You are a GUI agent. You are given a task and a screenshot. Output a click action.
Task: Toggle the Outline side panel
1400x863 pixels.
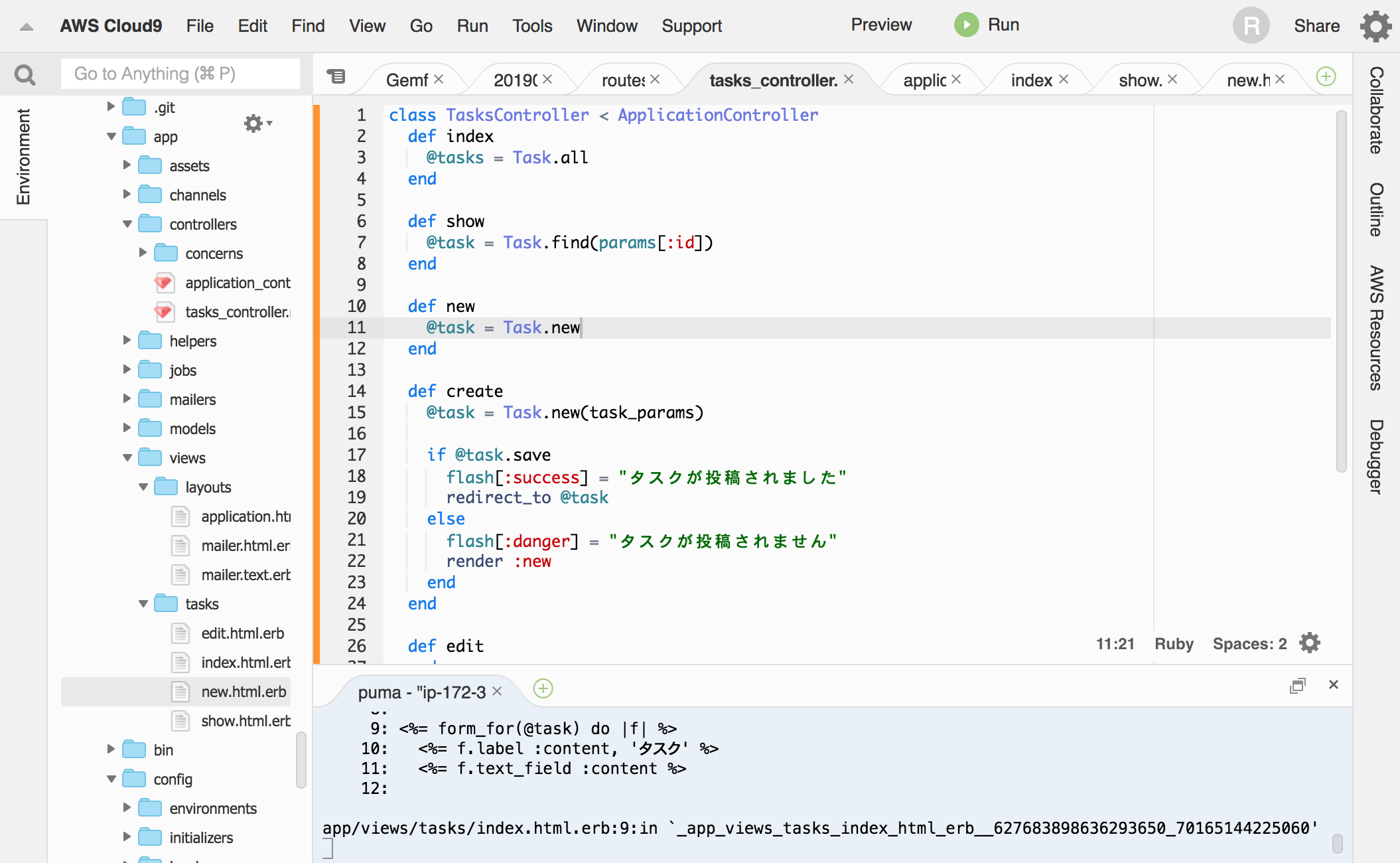pyautogui.click(x=1376, y=210)
